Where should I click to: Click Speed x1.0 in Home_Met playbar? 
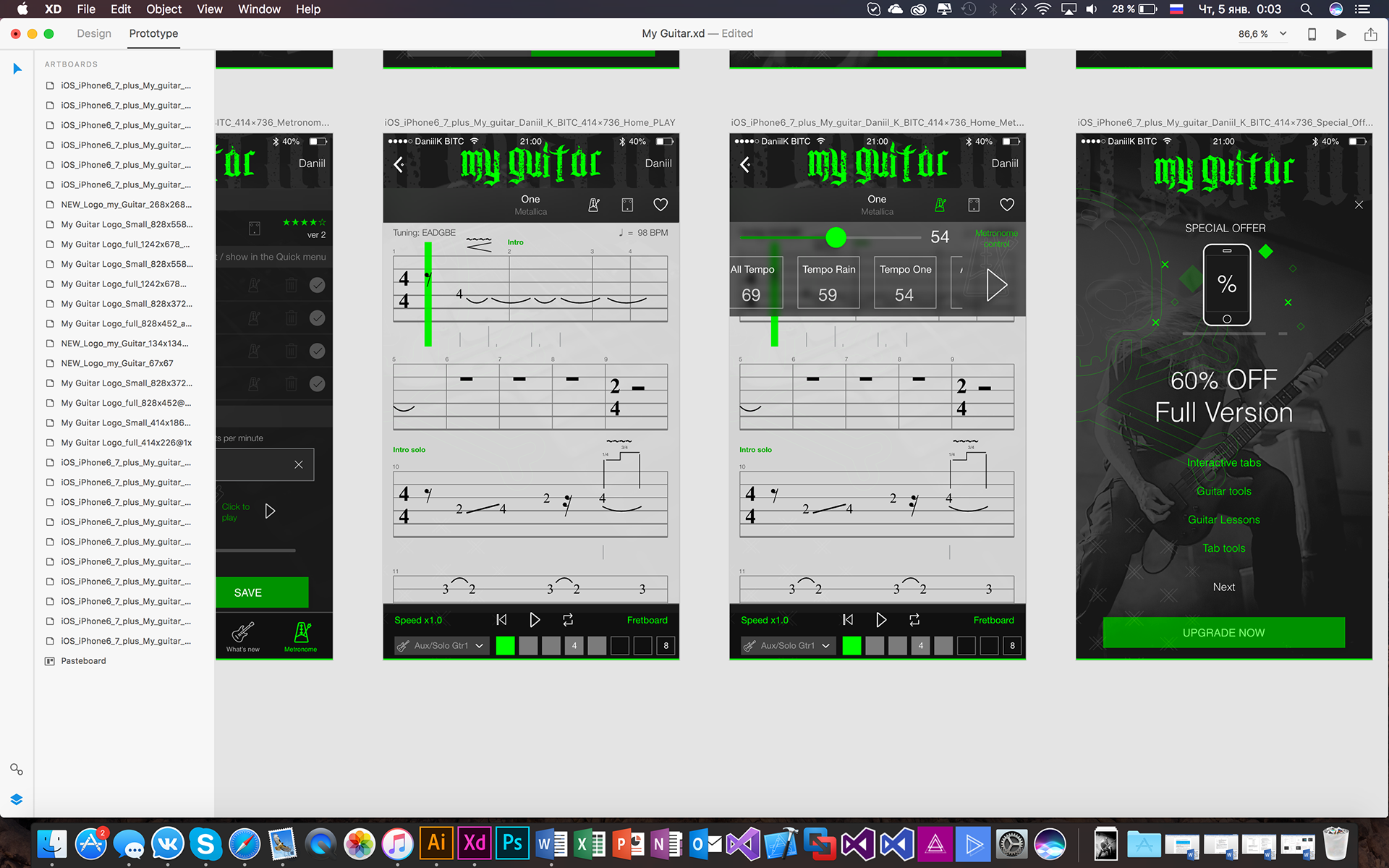tap(765, 620)
